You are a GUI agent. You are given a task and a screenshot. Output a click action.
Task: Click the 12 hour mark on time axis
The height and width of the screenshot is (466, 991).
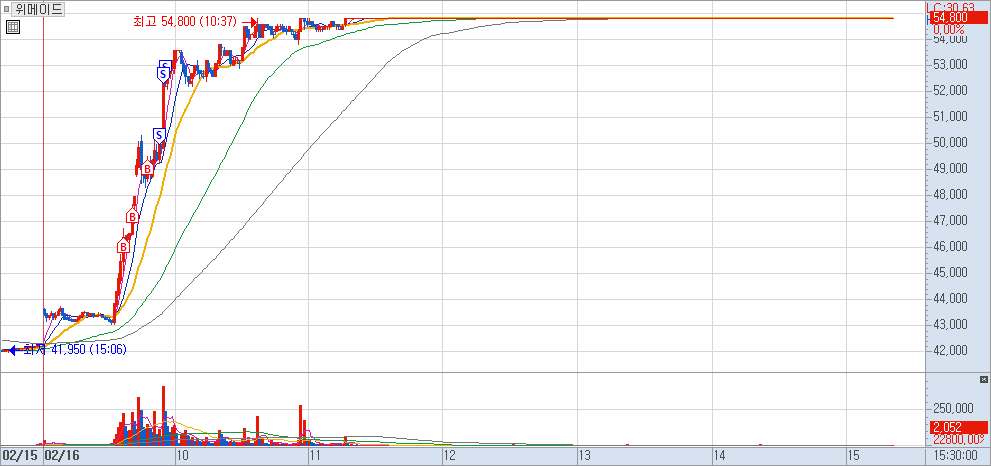[x=449, y=455]
